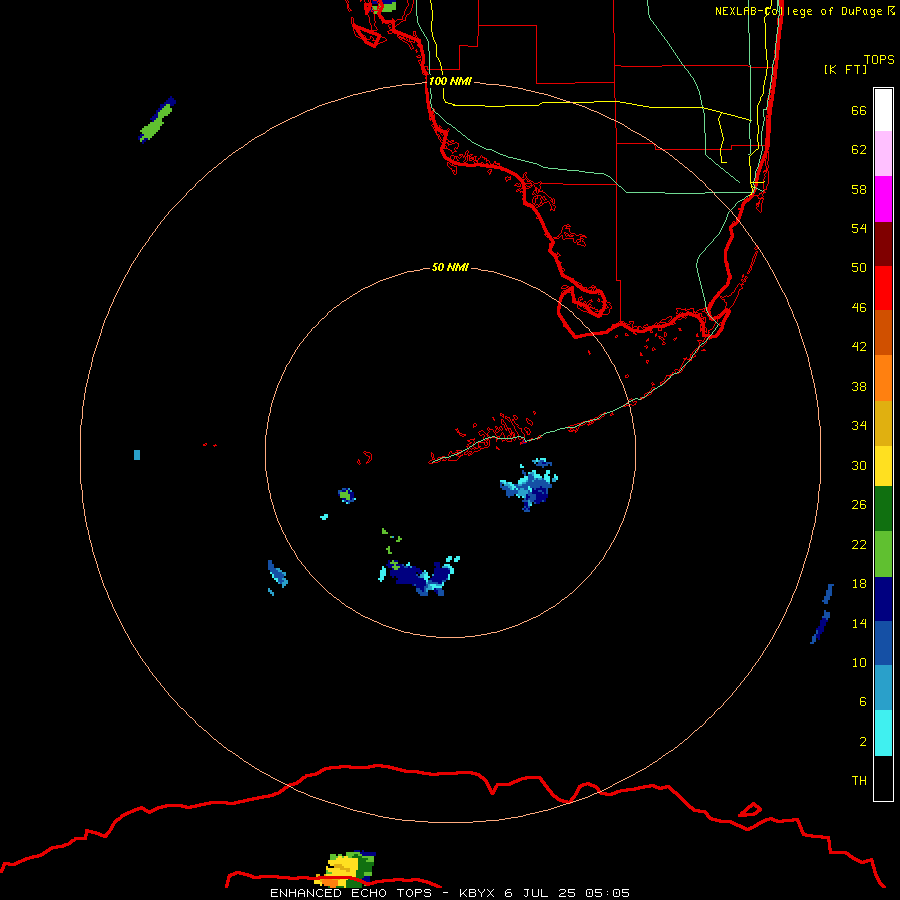The height and width of the screenshot is (900, 900).
Task: Click the navy echo cluster inside the 50 NMI ring
Action: [420, 576]
